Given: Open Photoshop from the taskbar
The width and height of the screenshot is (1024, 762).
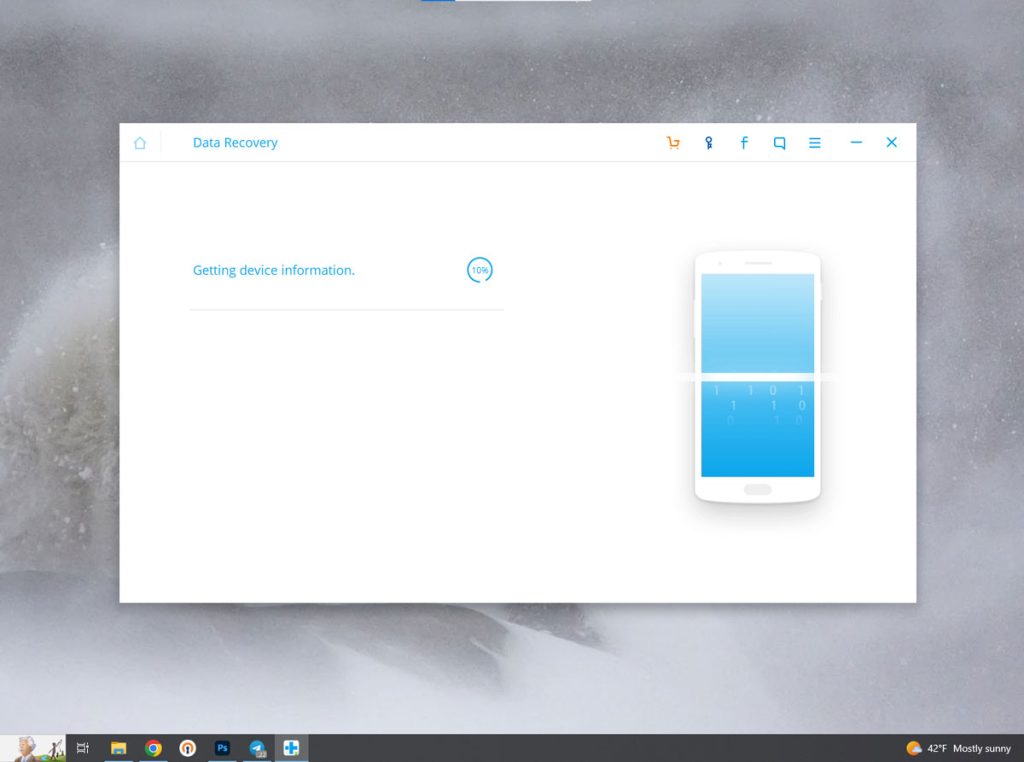Looking at the screenshot, I should (222, 748).
